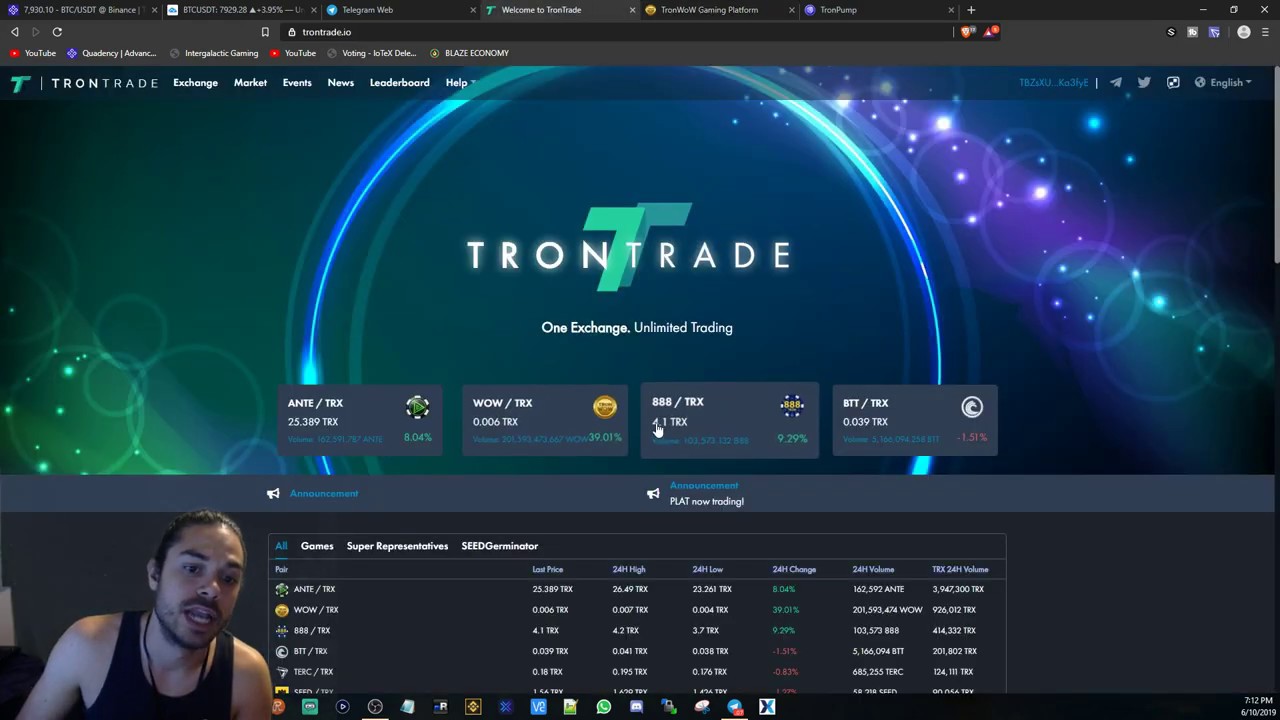Click the wallet address TBZsXU...Ka3fyE

pos(1053,83)
